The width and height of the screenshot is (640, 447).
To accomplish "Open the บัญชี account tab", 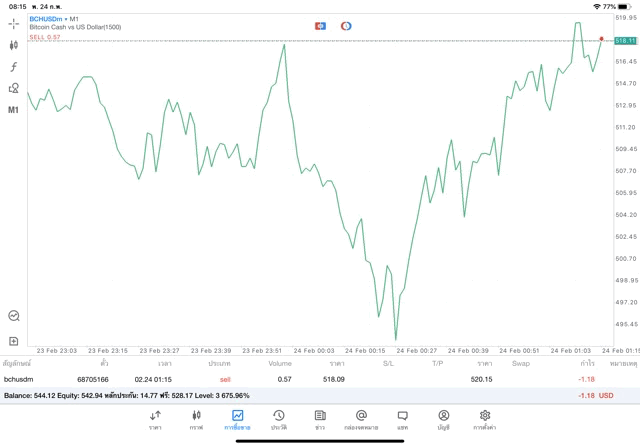I will [x=443, y=419].
